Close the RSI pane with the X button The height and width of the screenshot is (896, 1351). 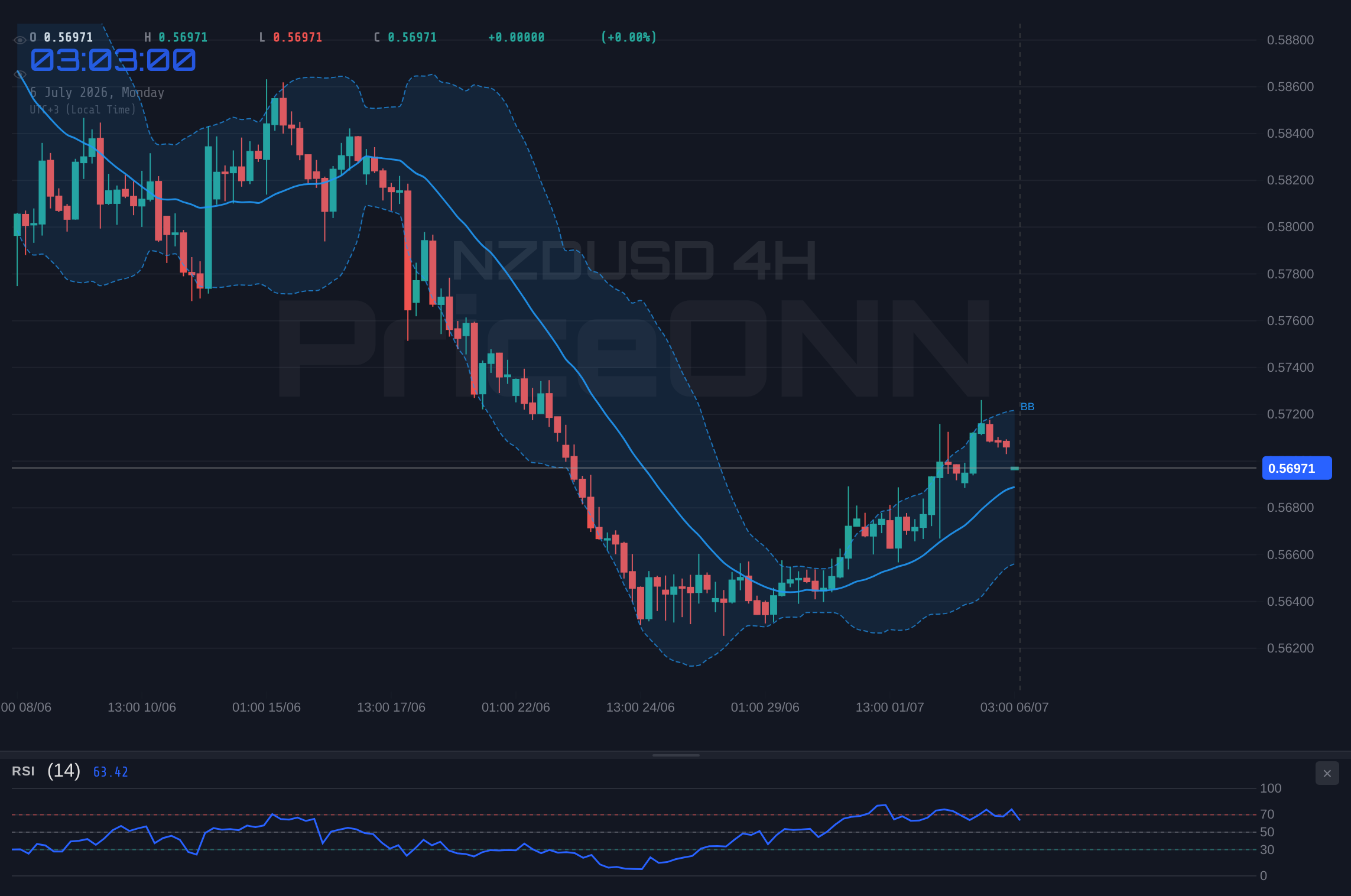[1327, 773]
